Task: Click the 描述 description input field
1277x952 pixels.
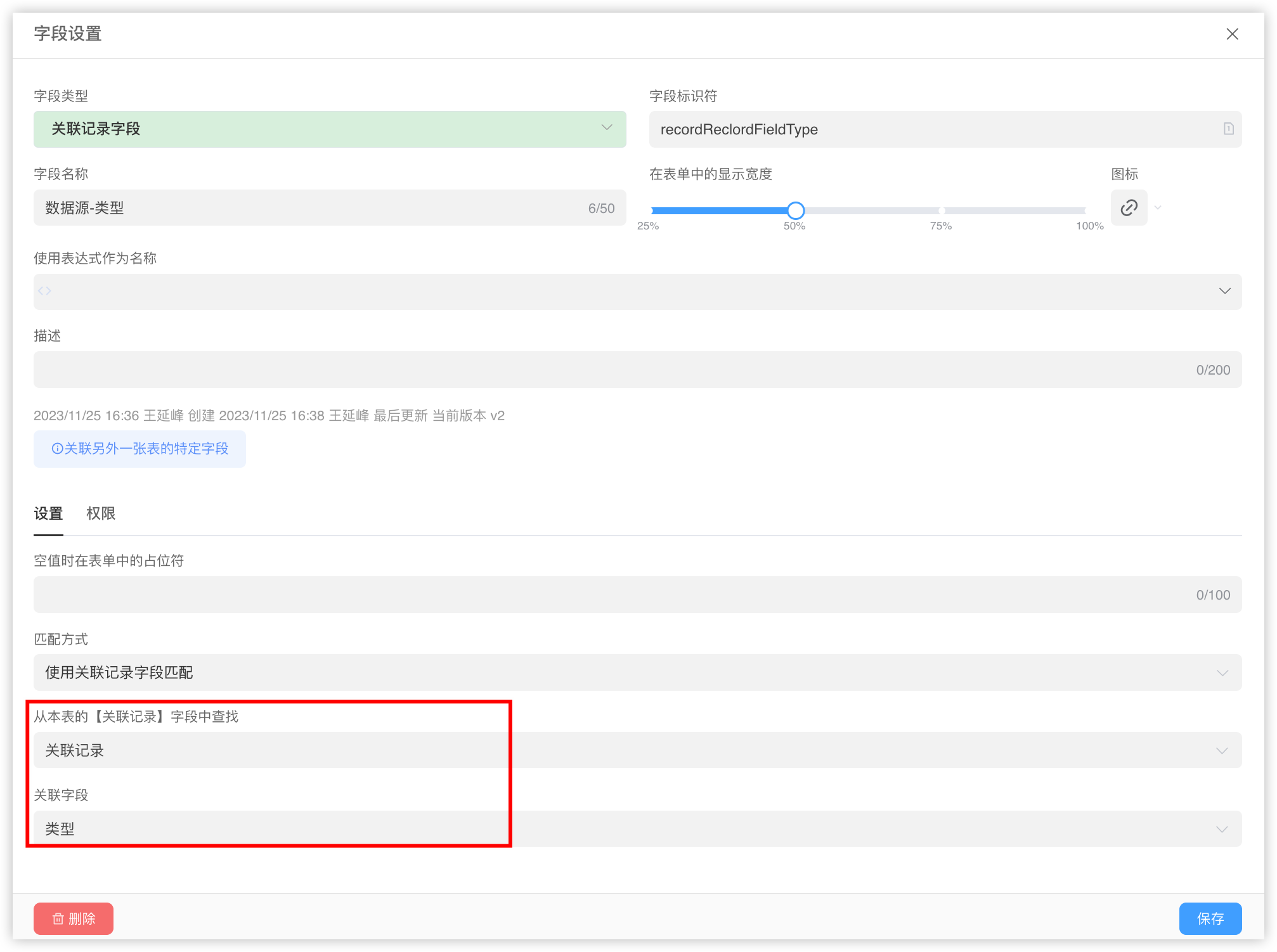Action: (609, 370)
